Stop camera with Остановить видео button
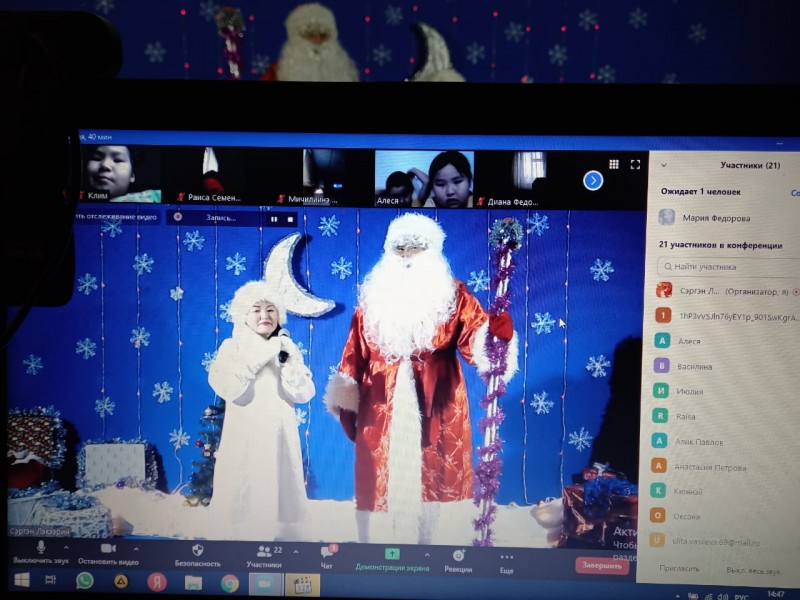 (x=108, y=554)
